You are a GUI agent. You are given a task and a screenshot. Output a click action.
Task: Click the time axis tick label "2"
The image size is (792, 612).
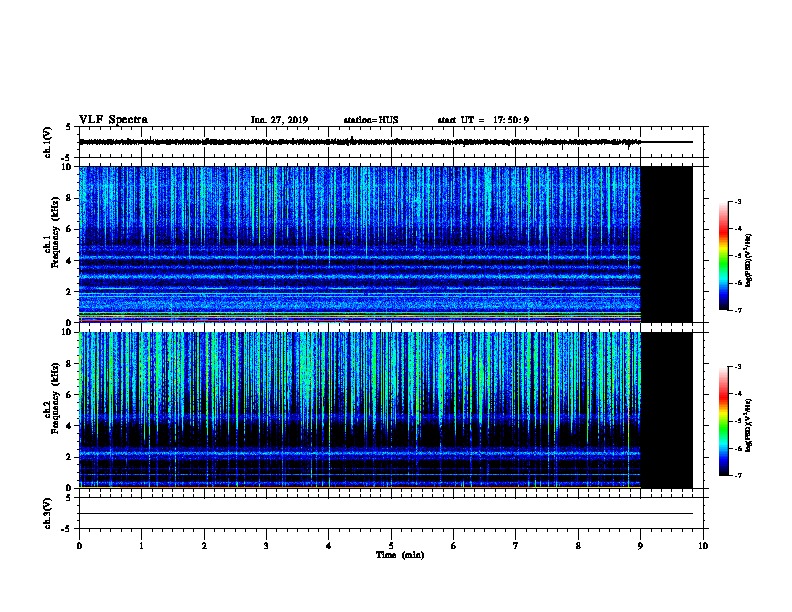pos(204,545)
